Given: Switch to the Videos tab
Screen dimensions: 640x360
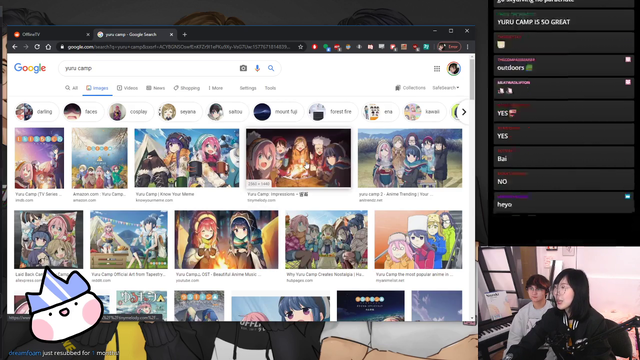Looking at the screenshot, I should [x=127, y=88].
